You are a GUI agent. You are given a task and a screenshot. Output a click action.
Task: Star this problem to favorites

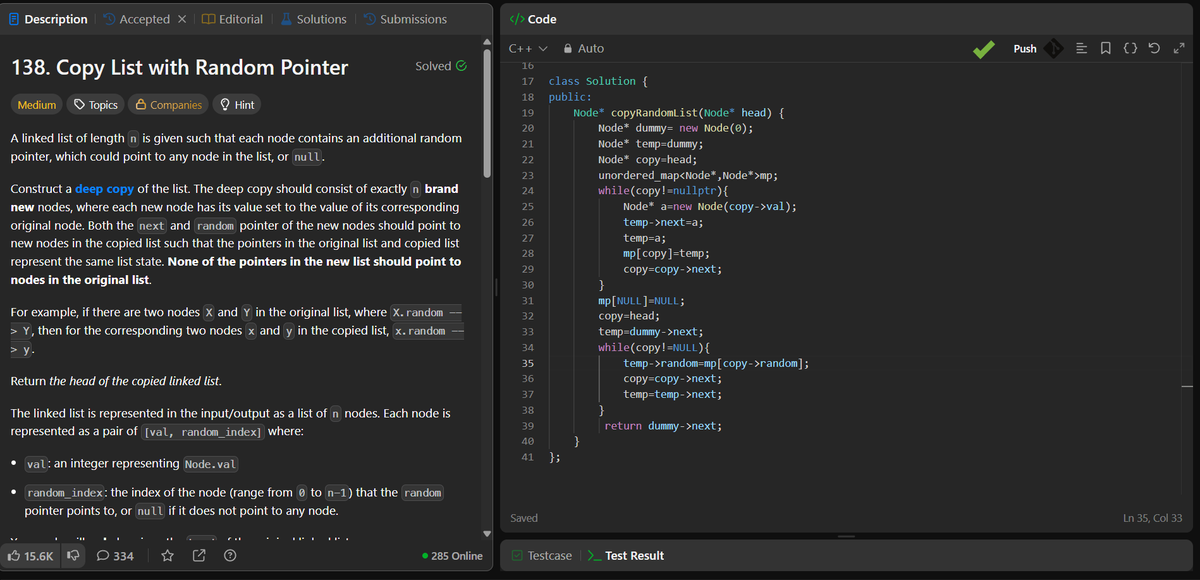click(168, 556)
